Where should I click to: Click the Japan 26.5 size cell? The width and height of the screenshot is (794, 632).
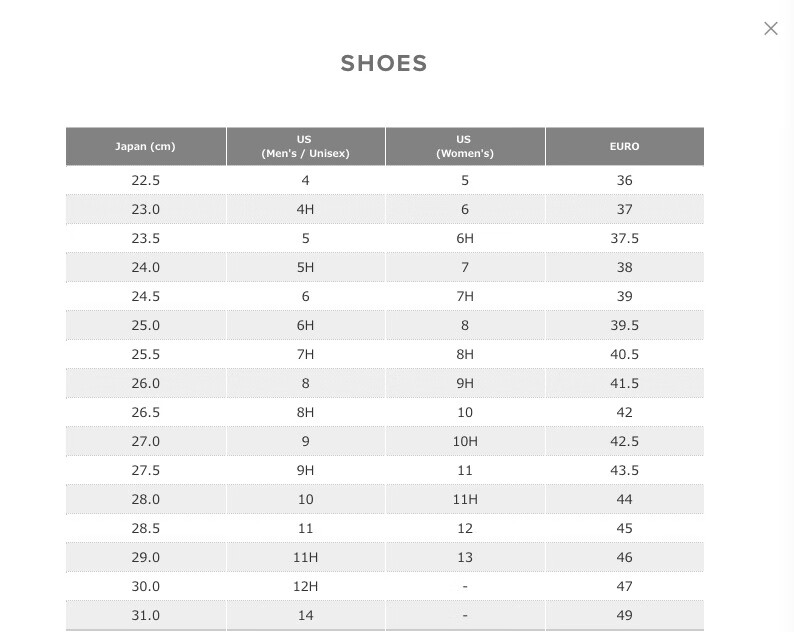[145, 413]
